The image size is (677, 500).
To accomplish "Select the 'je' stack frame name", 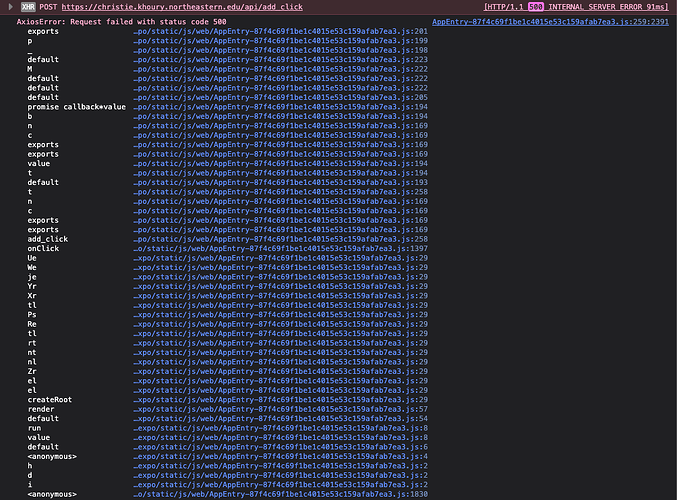I will tap(32, 277).
